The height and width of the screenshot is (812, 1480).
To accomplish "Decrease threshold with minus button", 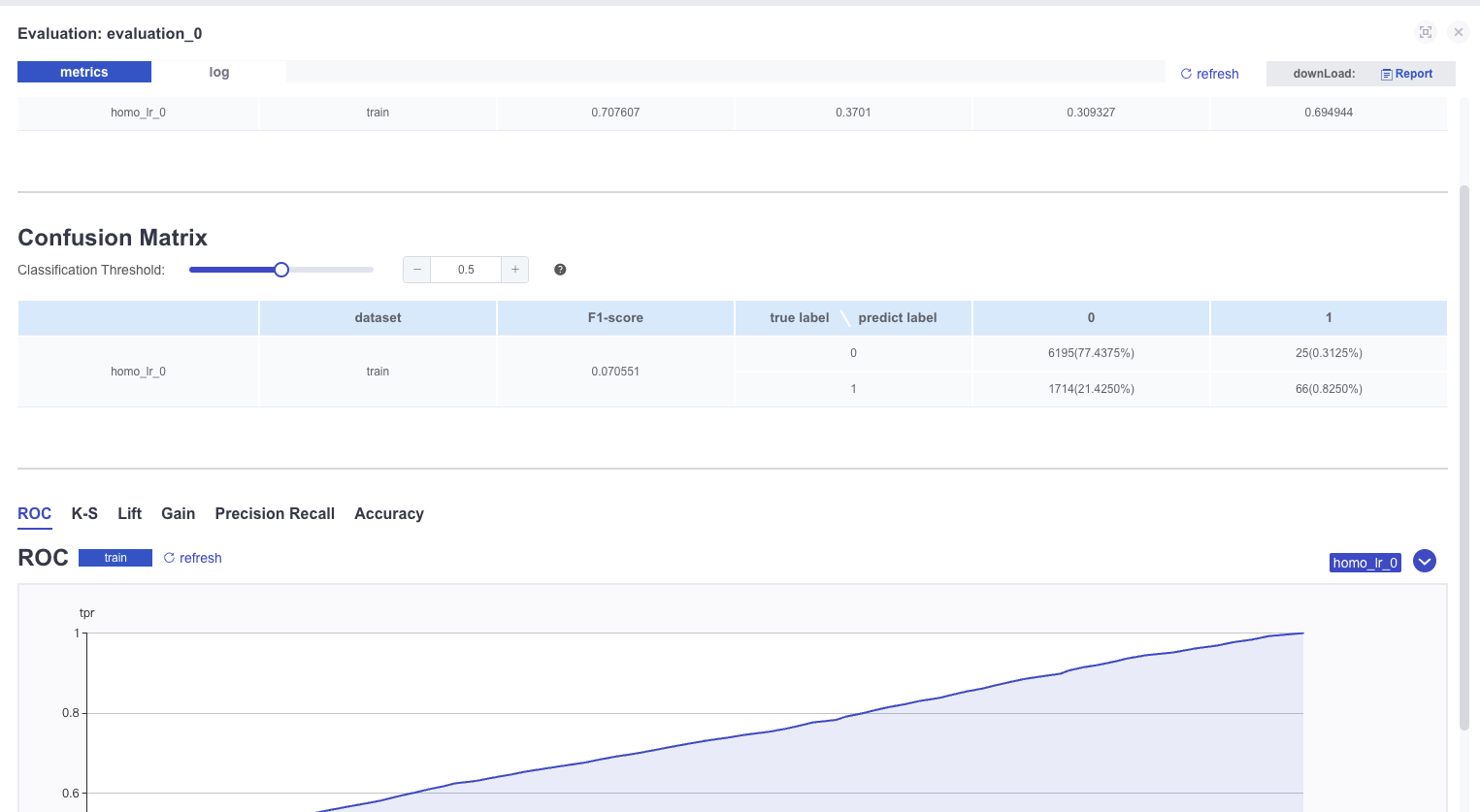I will tap(416, 270).
